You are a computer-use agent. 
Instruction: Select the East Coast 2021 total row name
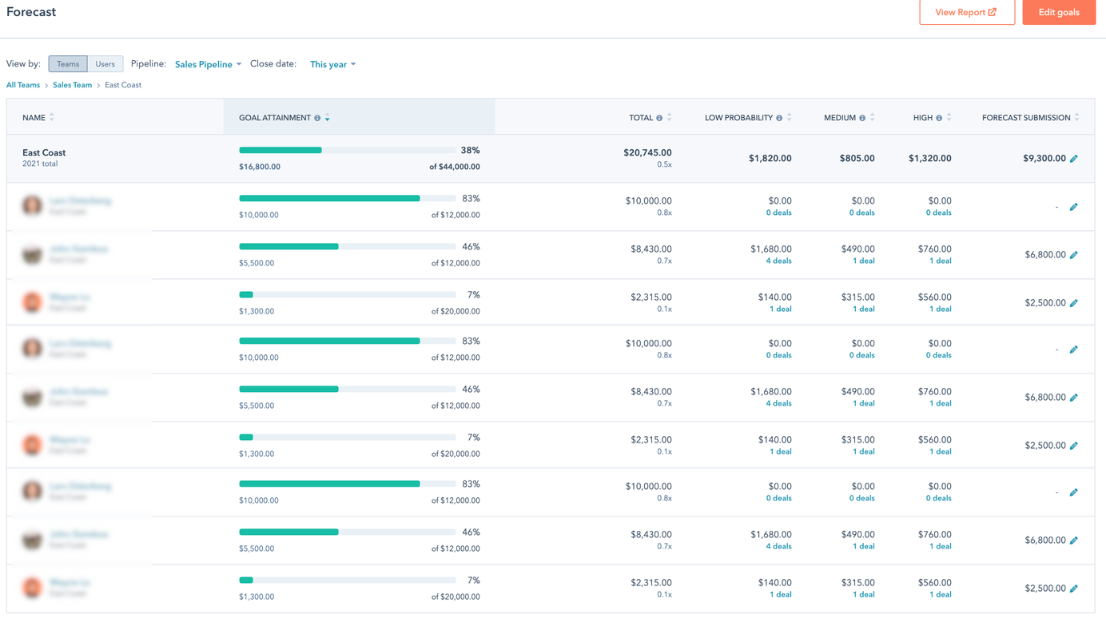coord(44,153)
